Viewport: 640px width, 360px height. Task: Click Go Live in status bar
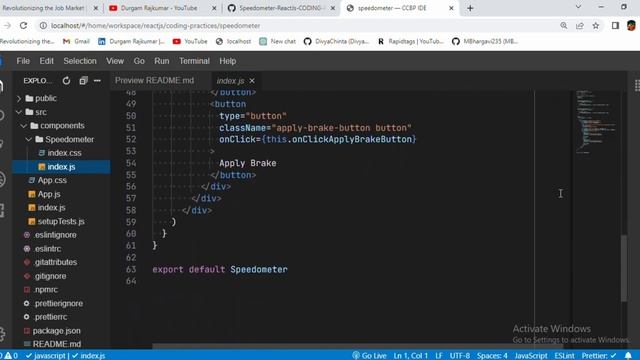369,356
